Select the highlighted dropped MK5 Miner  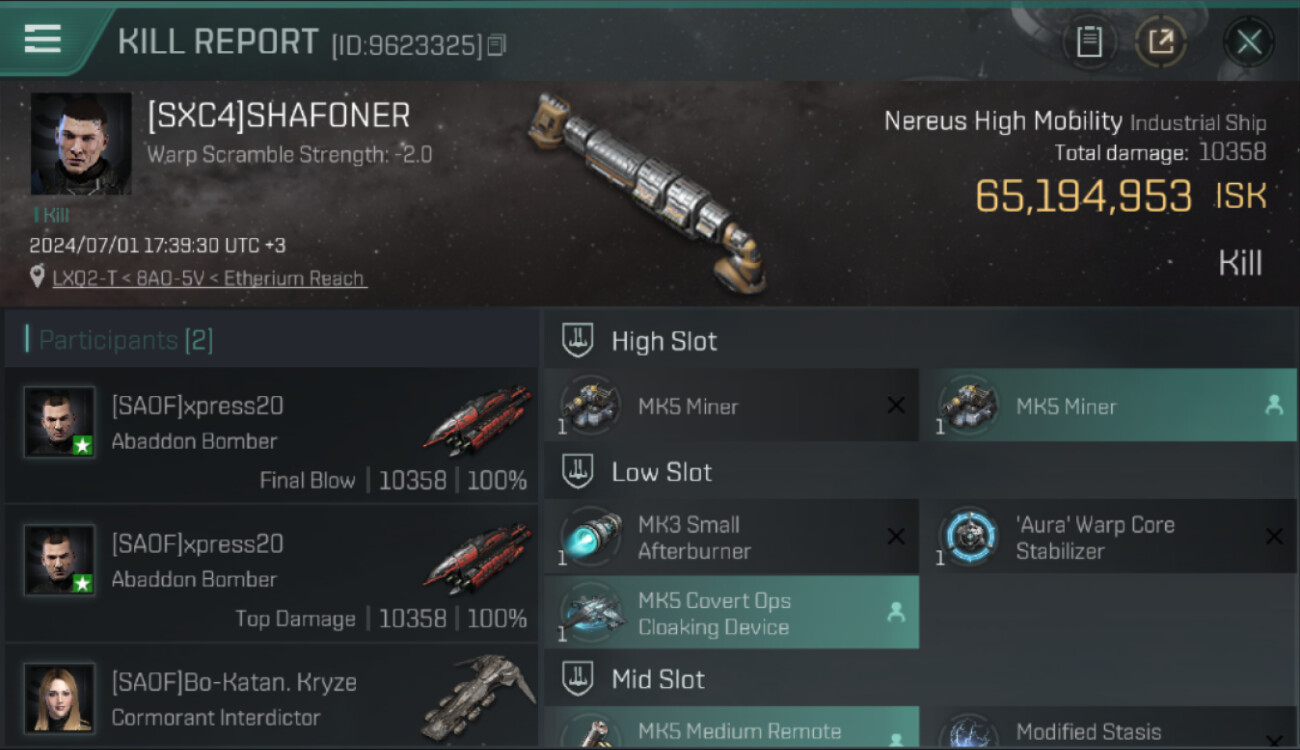pyautogui.click(x=1108, y=405)
